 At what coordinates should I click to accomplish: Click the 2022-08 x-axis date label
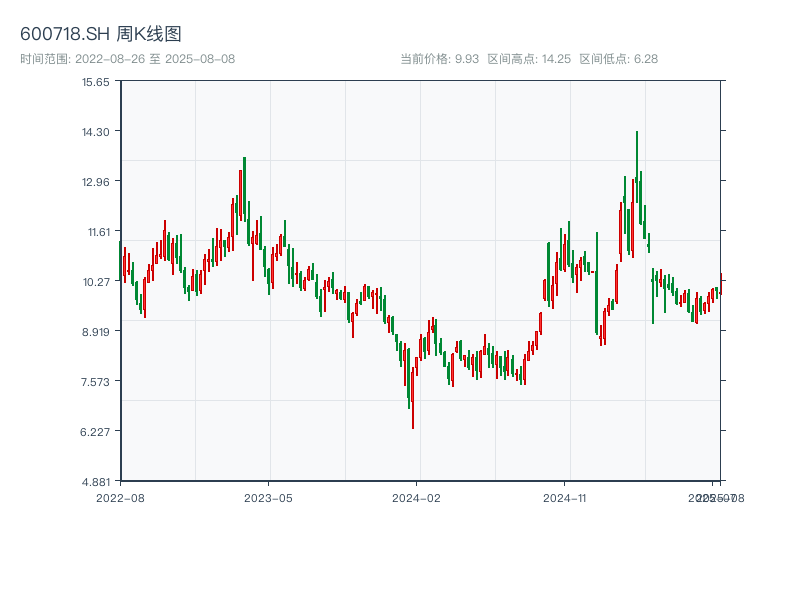coord(120,497)
